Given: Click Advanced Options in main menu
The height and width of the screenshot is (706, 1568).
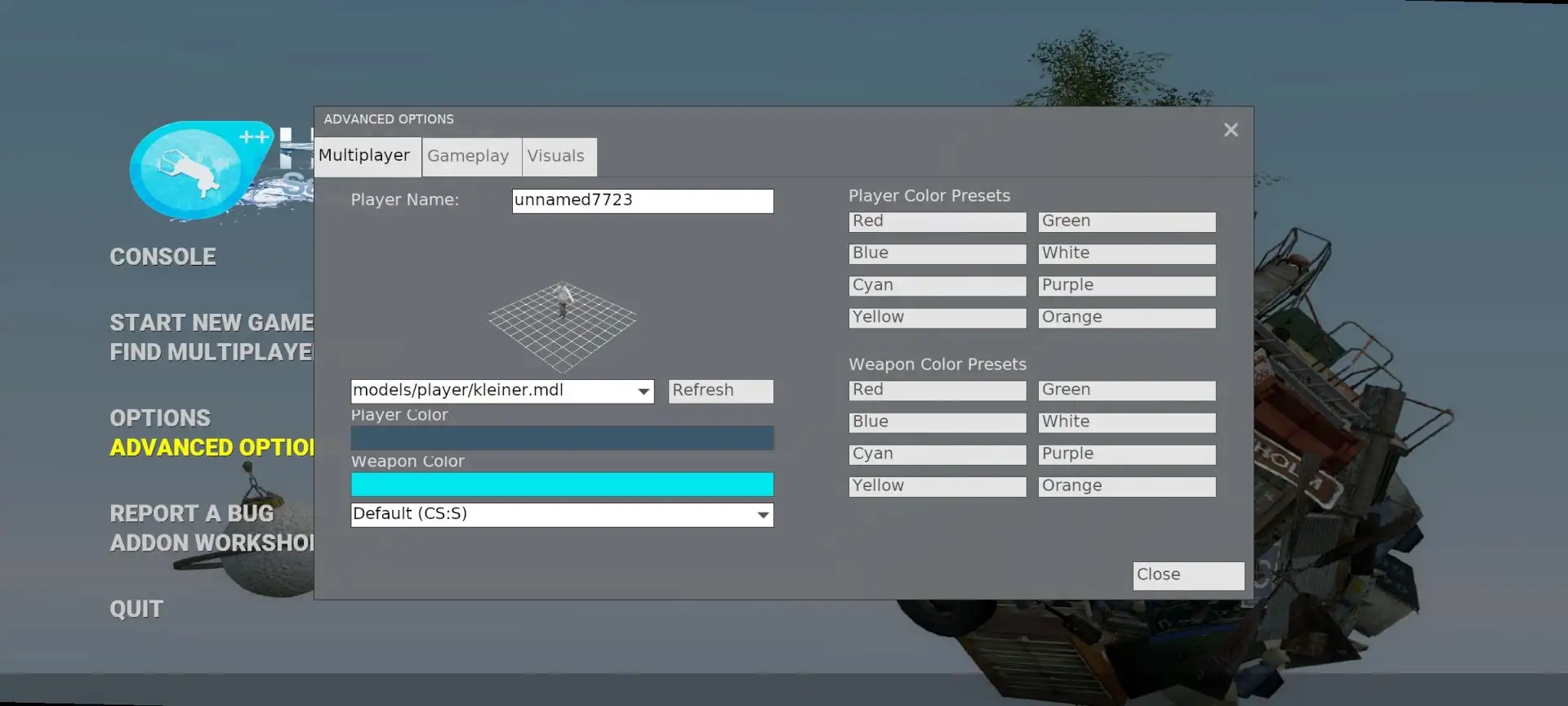Looking at the screenshot, I should (x=212, y=448).
